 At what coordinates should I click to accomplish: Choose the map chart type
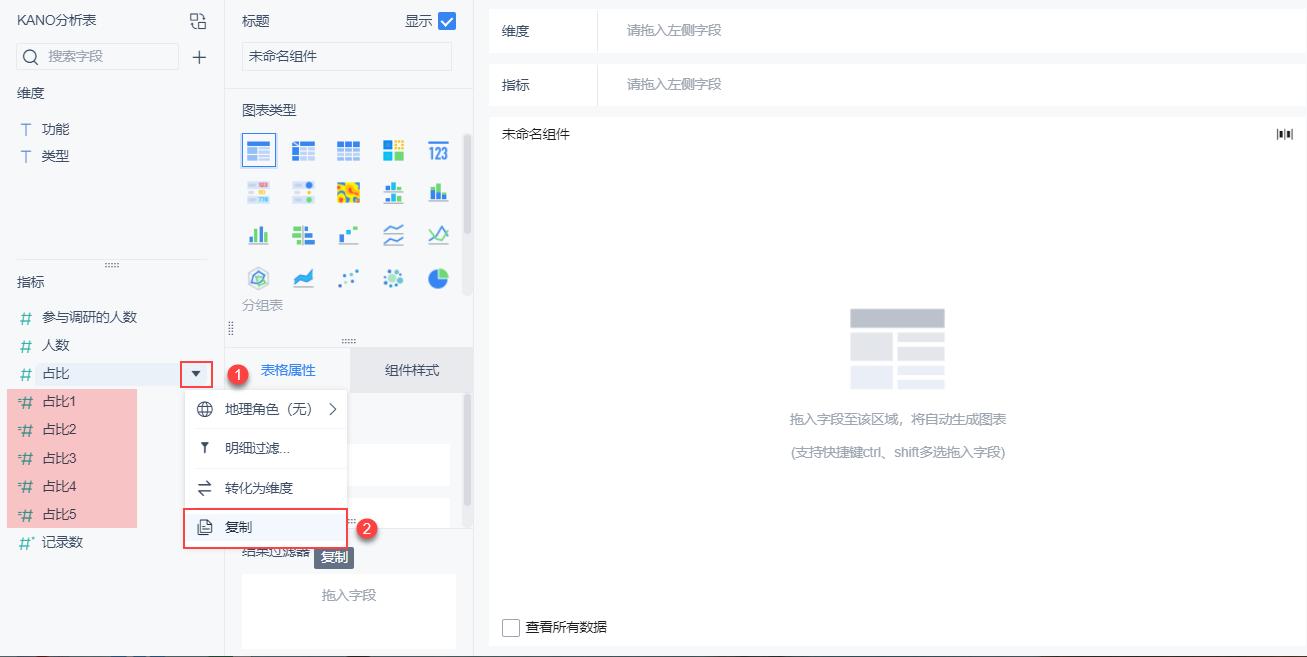point(347,192)
